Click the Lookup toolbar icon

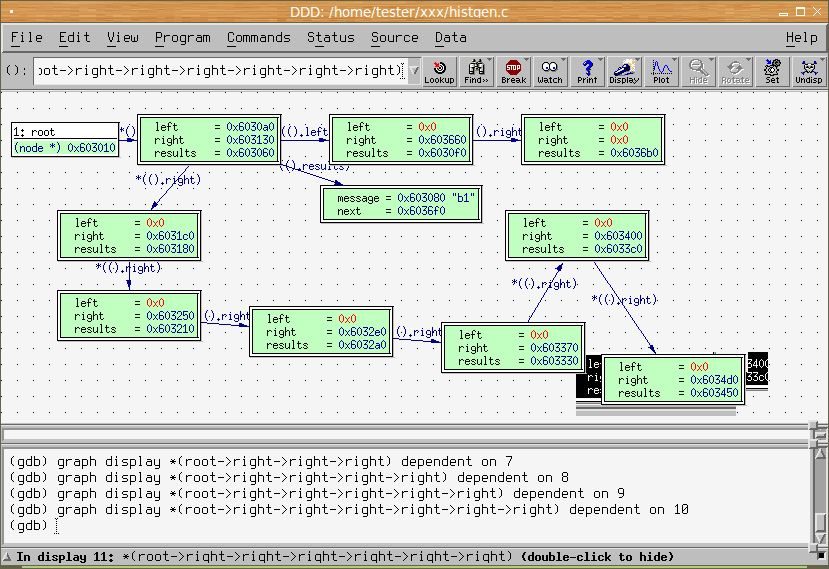coord(439,71)
